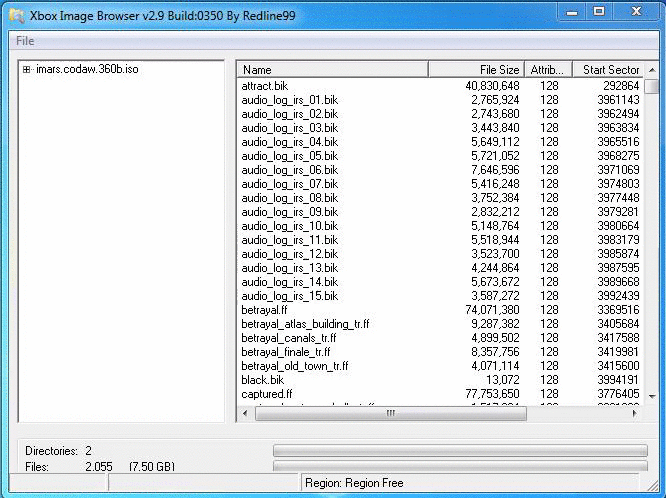Expand the imars.codaw.360b.iso tree node
The image size is (666, 498).
tap(27, 70)
